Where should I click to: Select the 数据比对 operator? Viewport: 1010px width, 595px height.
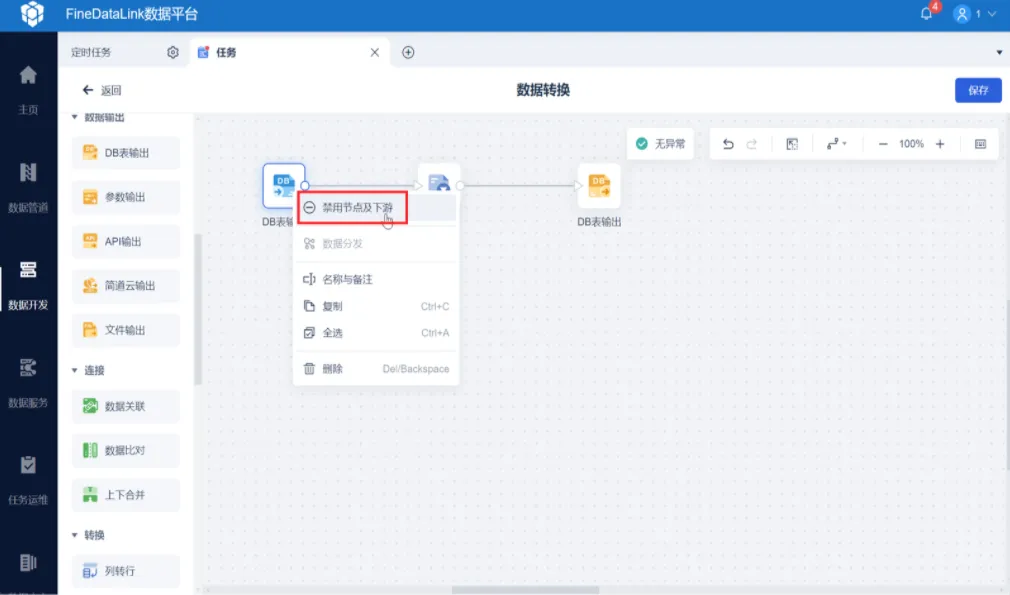click(126, 450)
